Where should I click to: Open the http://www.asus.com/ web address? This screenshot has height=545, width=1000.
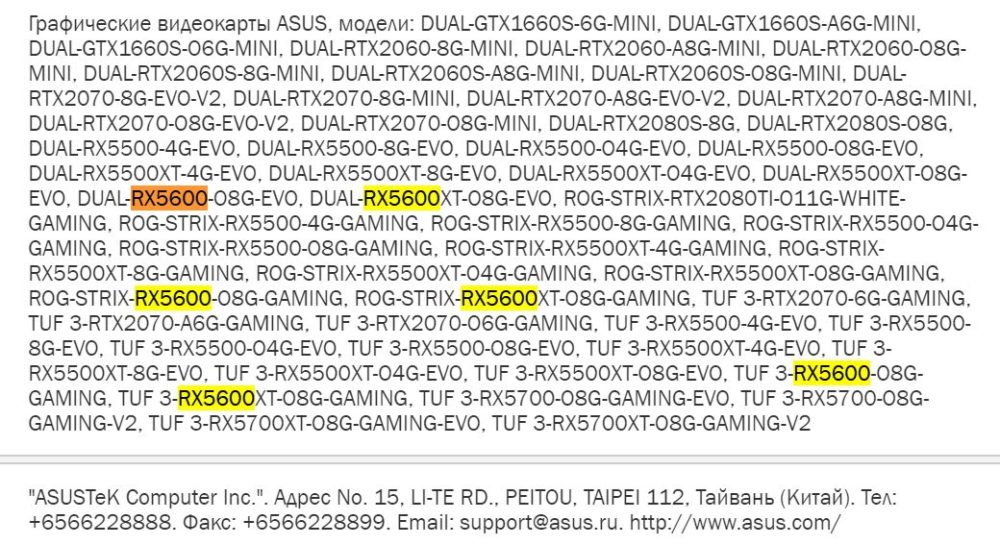pos(735,523)
